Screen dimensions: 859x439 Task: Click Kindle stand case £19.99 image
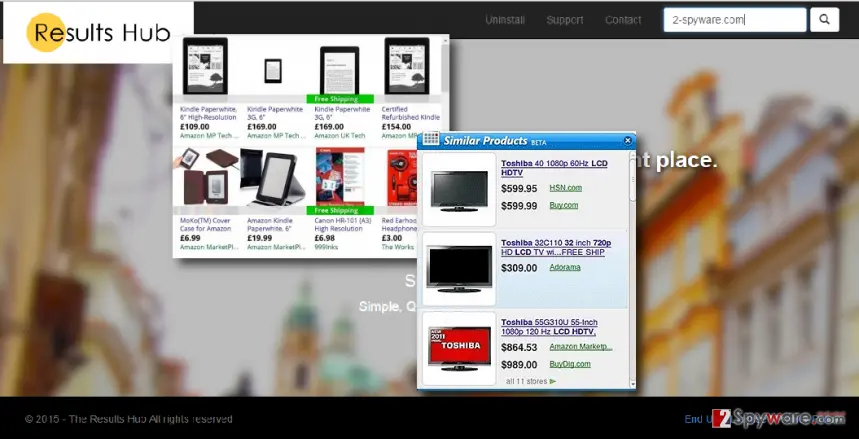coord(272,176)
